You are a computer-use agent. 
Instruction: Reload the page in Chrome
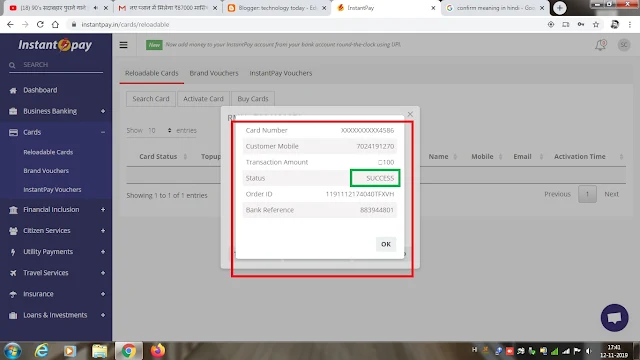pyautogui.click(x=40, y=24)
